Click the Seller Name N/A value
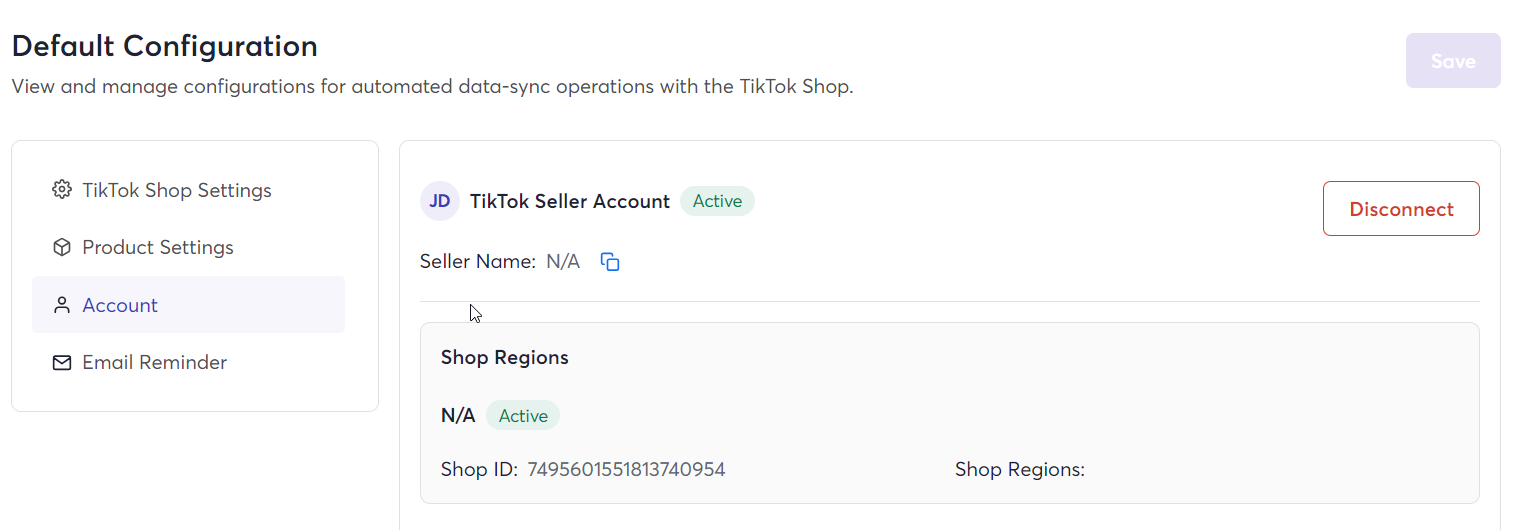1526x530 pixels. 563,262
